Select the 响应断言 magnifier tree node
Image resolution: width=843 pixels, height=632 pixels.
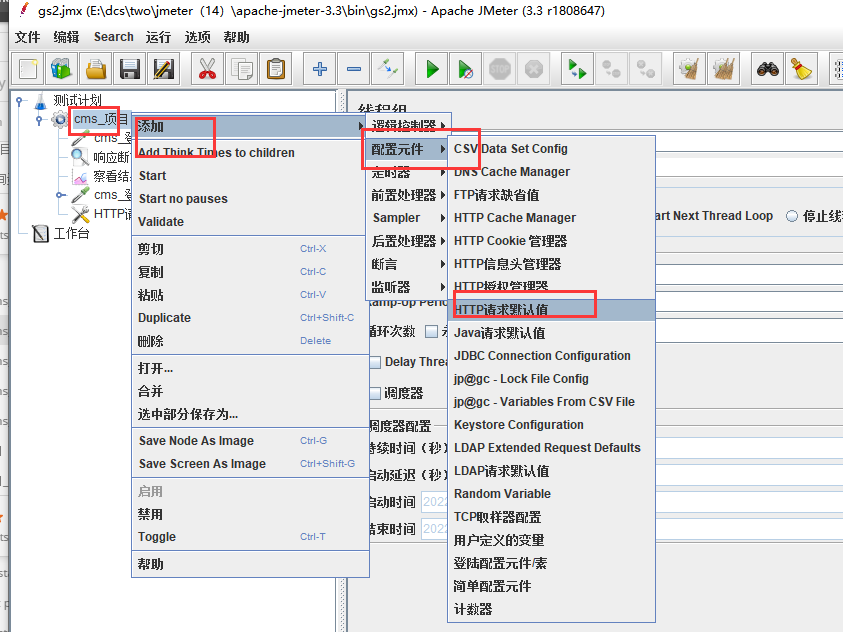[111, 157]
